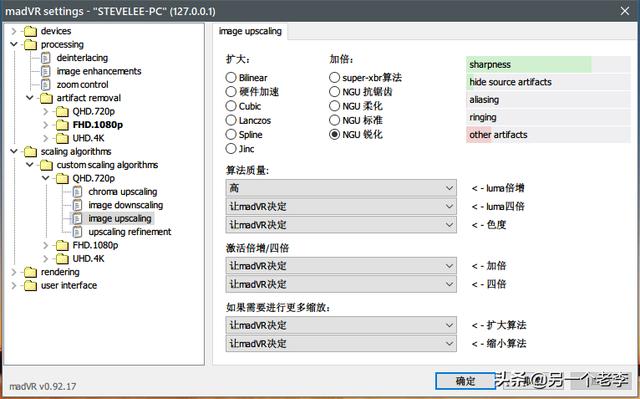Close the madVR settings window
Image resolution: width=640 pixels, height=399 pixels.
coord(624,11)
